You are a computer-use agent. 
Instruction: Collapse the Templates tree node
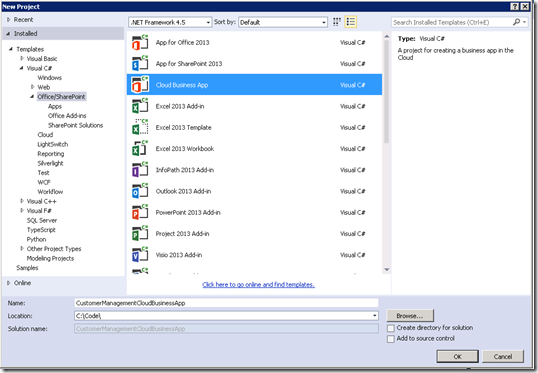point(11,49)
